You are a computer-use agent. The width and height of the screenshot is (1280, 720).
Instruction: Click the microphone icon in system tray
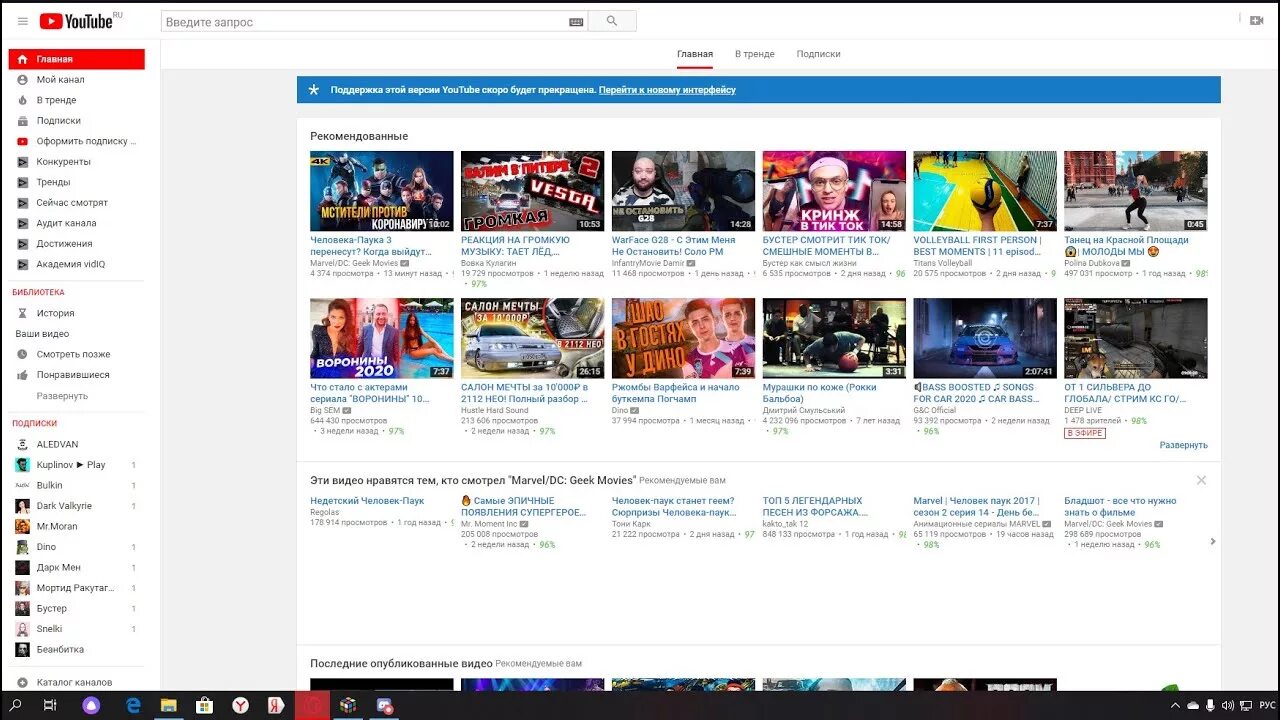pos(1210,705)
